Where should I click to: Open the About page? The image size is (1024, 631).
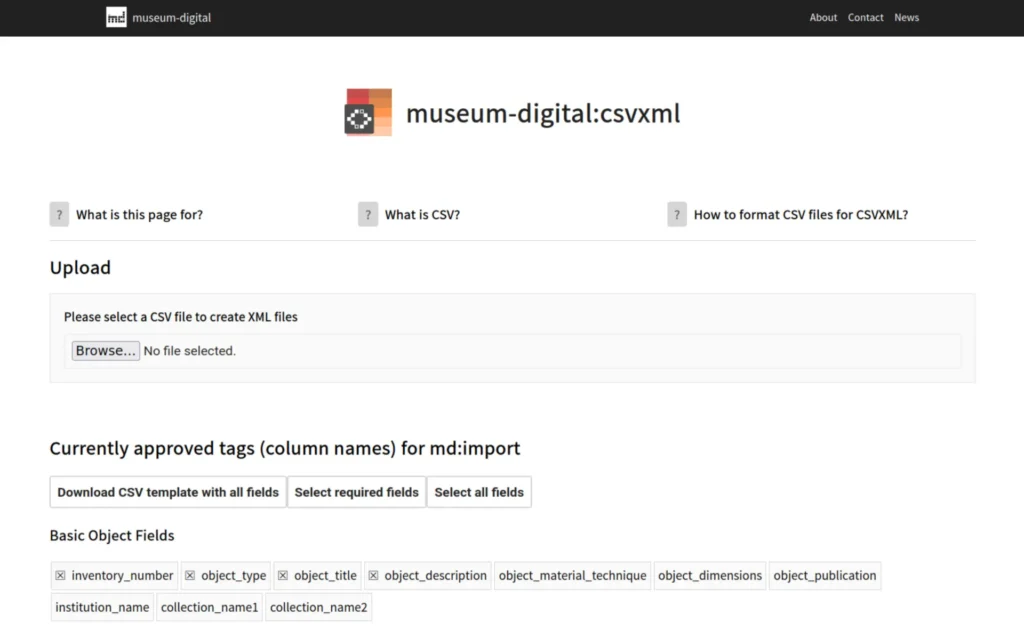pyautogui.click(x=823, y=18)
